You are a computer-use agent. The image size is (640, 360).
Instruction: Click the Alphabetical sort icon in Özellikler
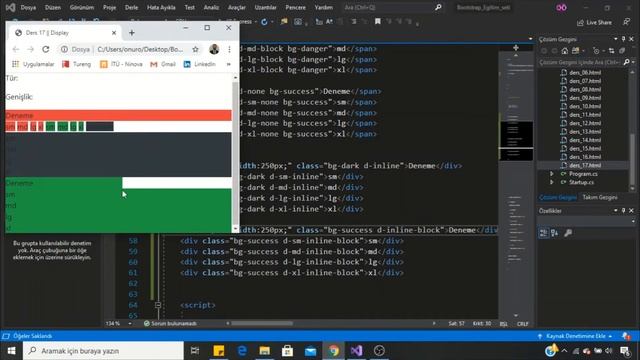coord(555,233)
